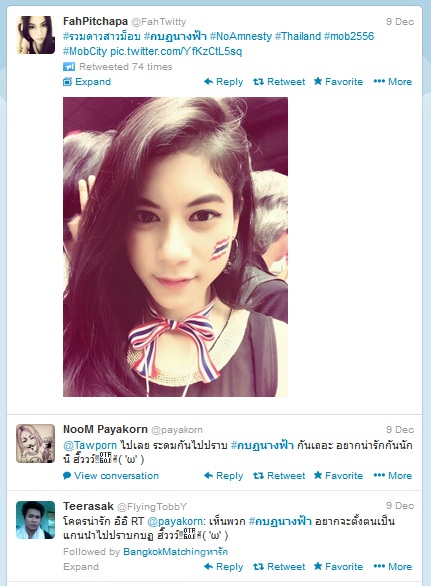The height and width of the screenshot is (586, 431).
Task: Collapse FahPitchapa's tweet via the Expand link
Action: coord(87,81)
